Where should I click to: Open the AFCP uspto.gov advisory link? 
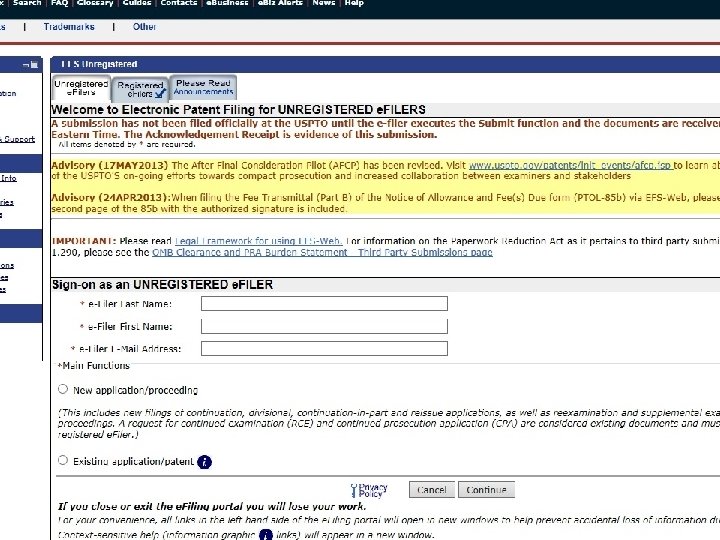point(571,165)
